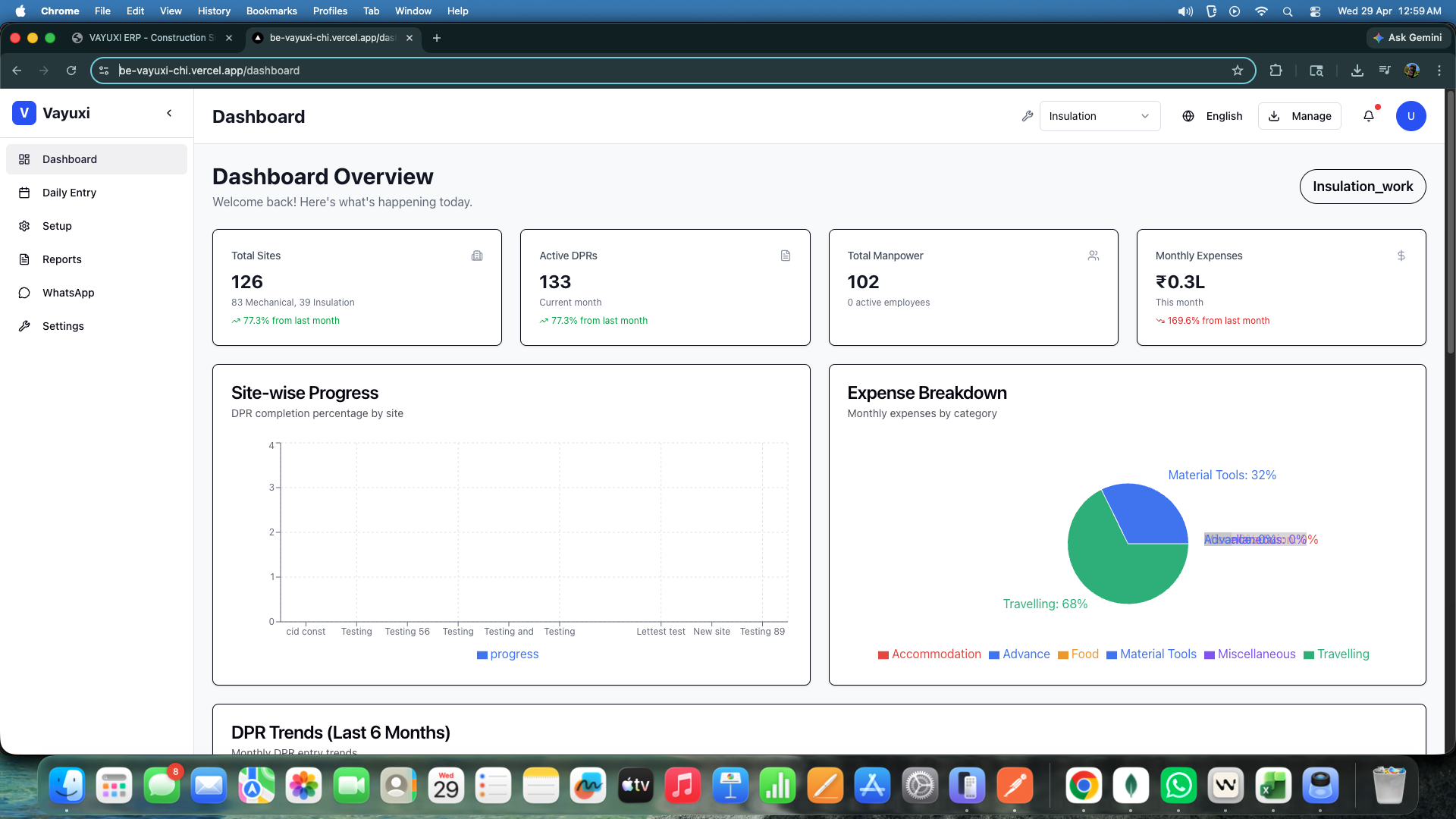This screenshot has width=1456, height=819.
Task: Open the notifications bell
Action: 1369,116
